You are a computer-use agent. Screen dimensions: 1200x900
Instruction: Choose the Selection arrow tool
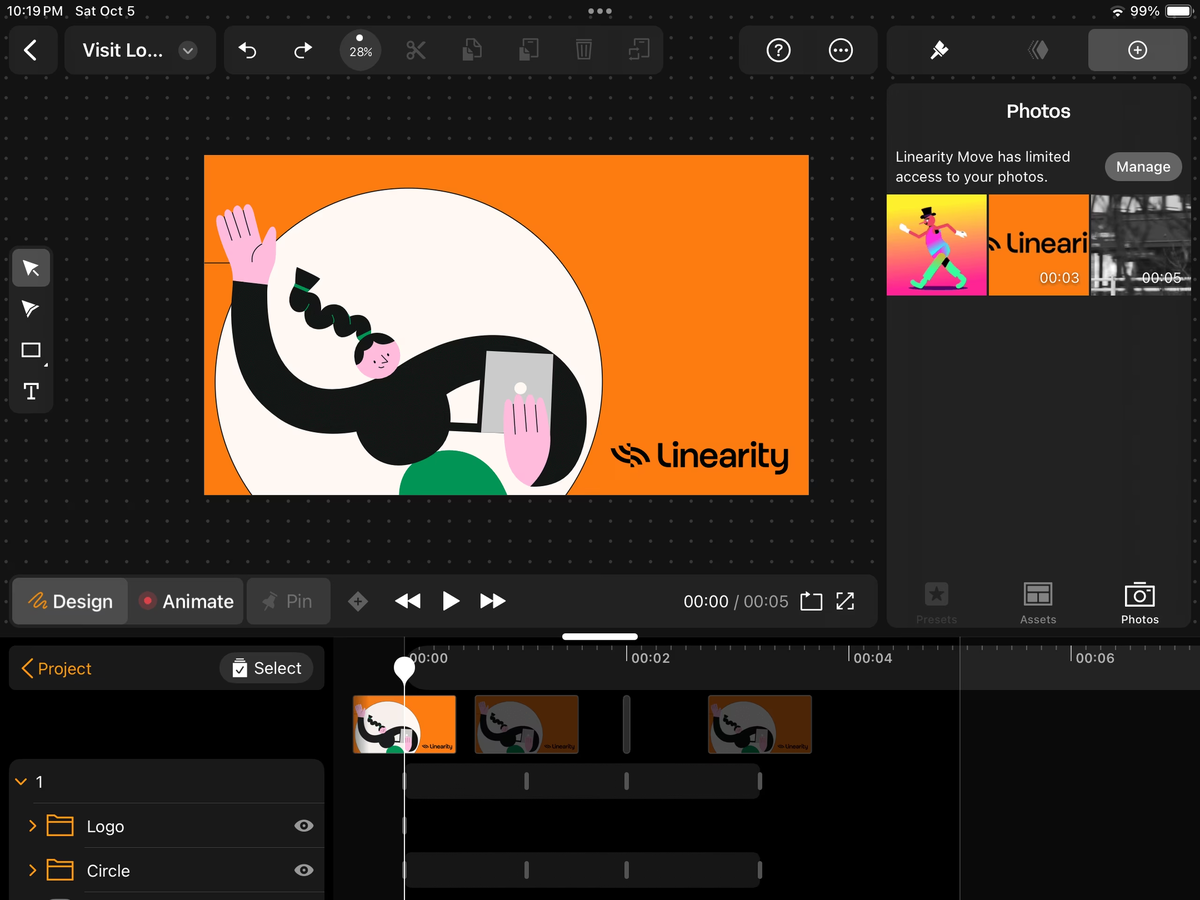click(31, 268)
